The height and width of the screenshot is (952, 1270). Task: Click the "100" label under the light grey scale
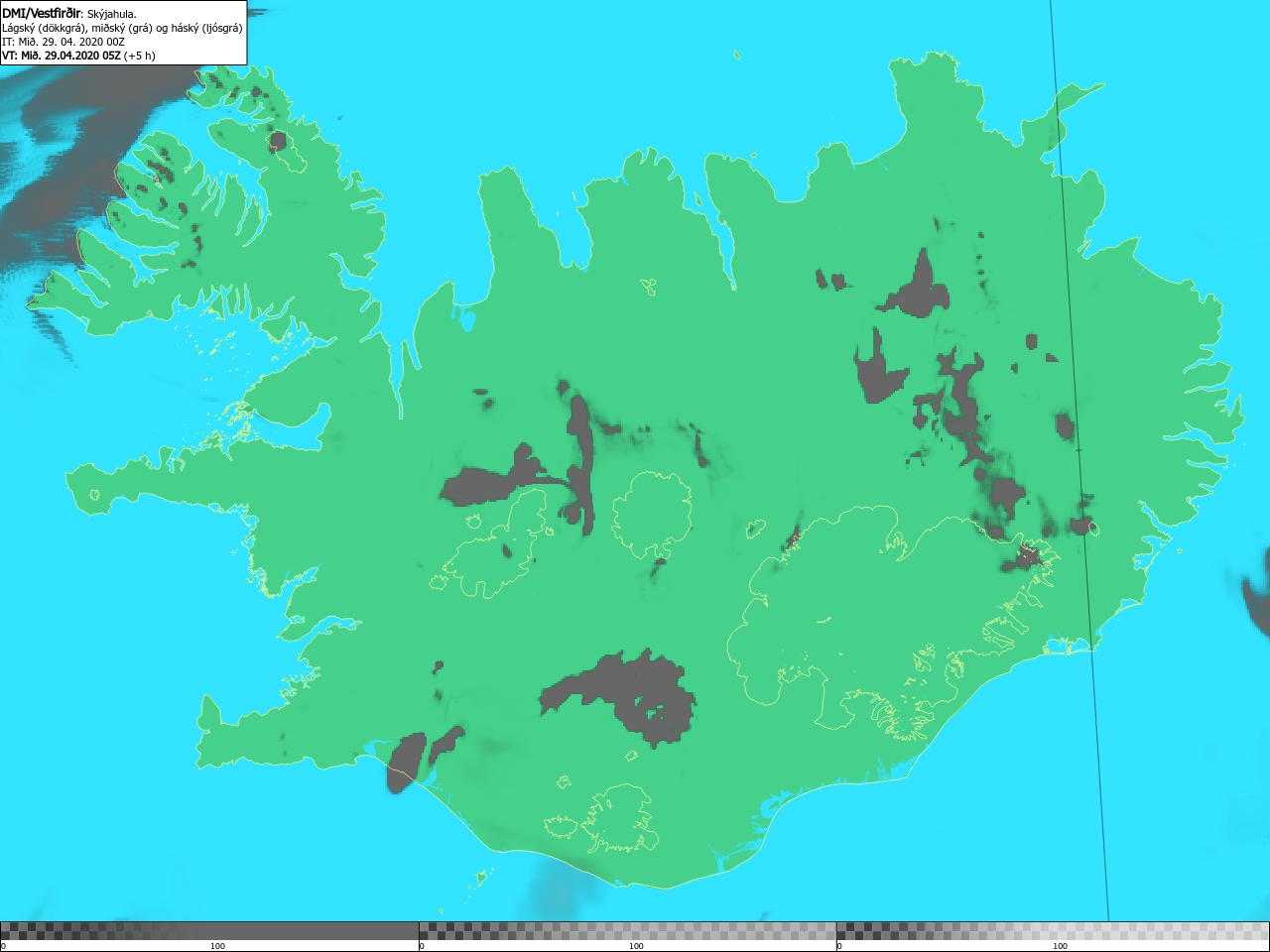pyautogui.click(x=1060, y=946)
